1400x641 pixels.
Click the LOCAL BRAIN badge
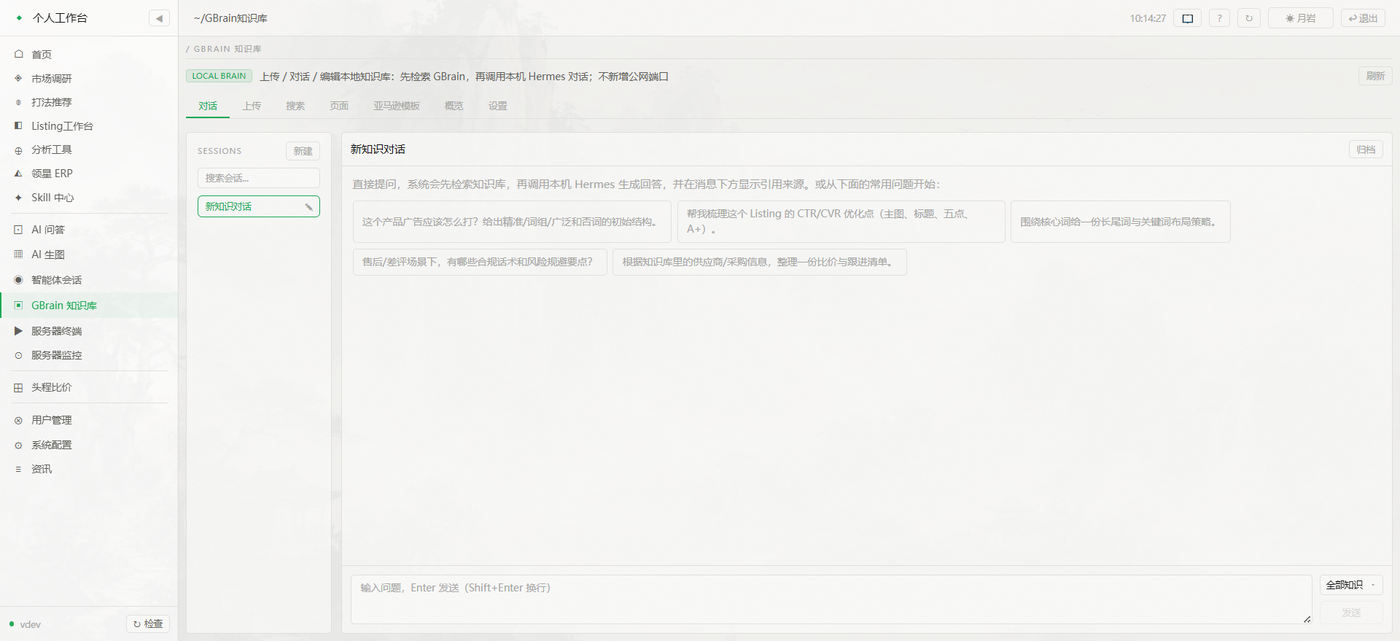point(219,76)
